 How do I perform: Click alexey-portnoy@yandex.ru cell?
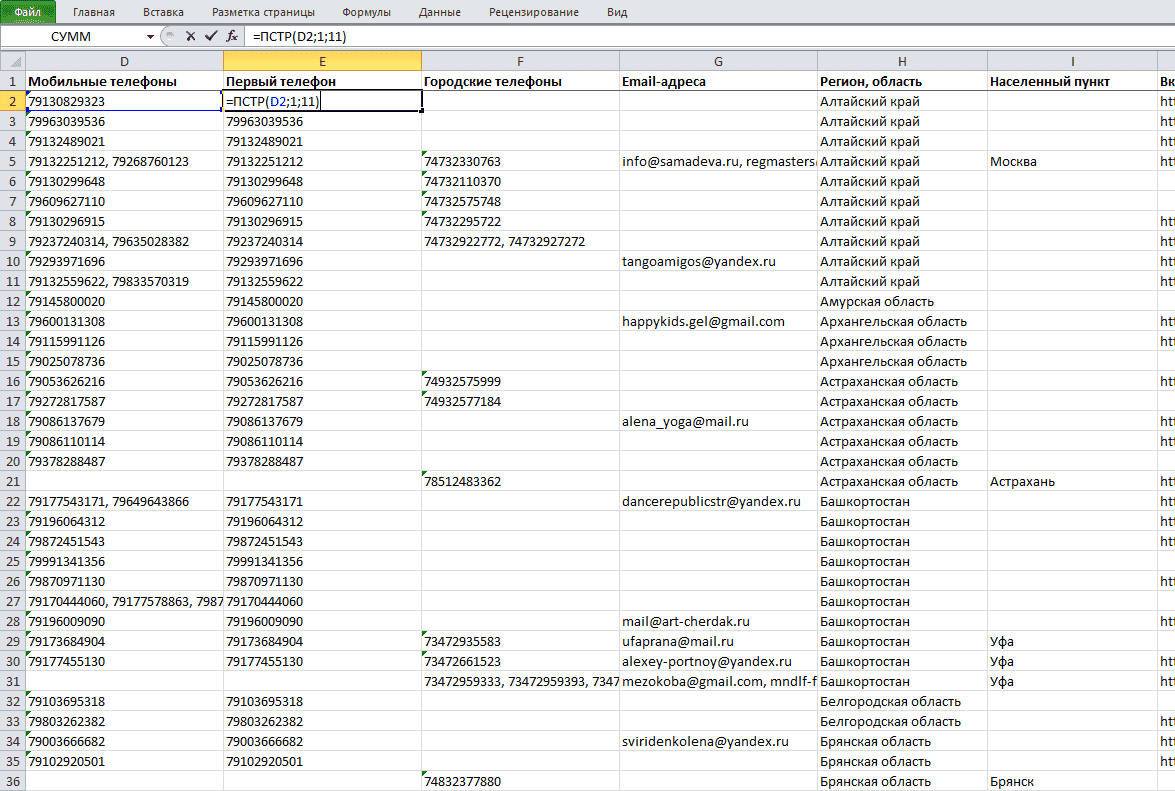point(718,661)
